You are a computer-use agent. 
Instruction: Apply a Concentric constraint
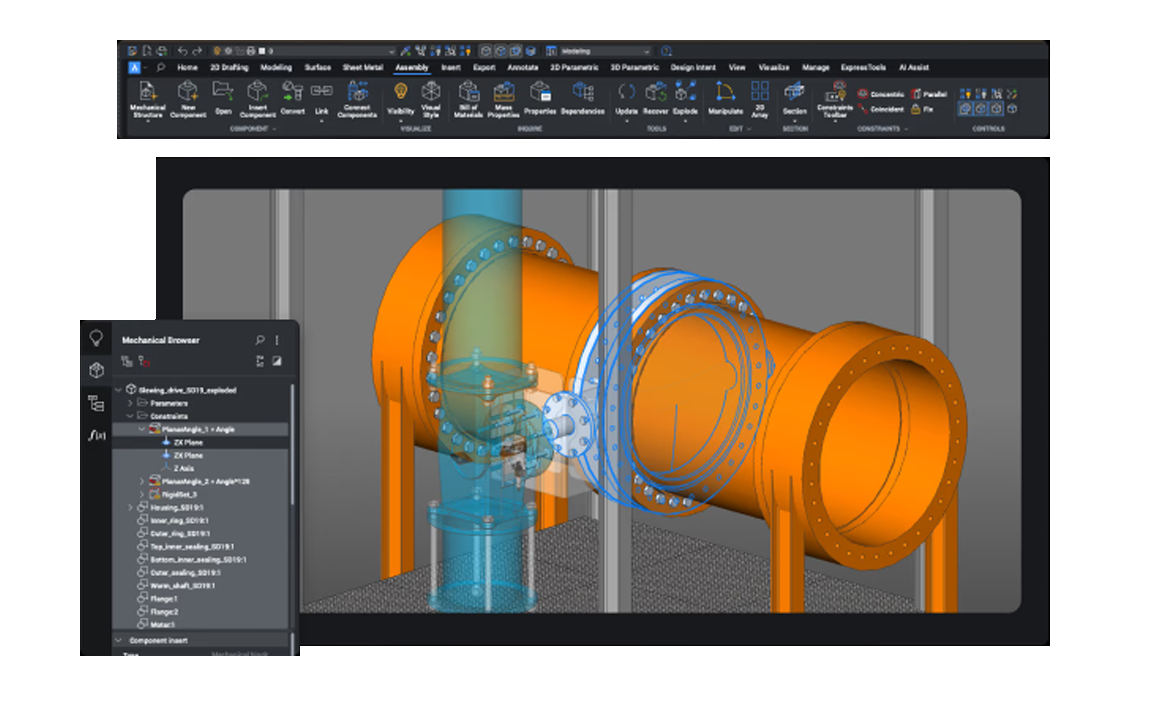(880, 93)
